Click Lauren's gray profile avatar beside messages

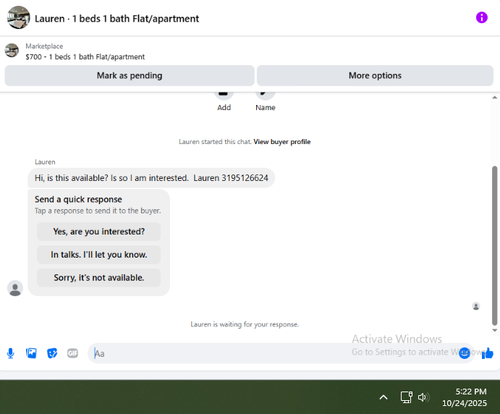click(15, 288)
